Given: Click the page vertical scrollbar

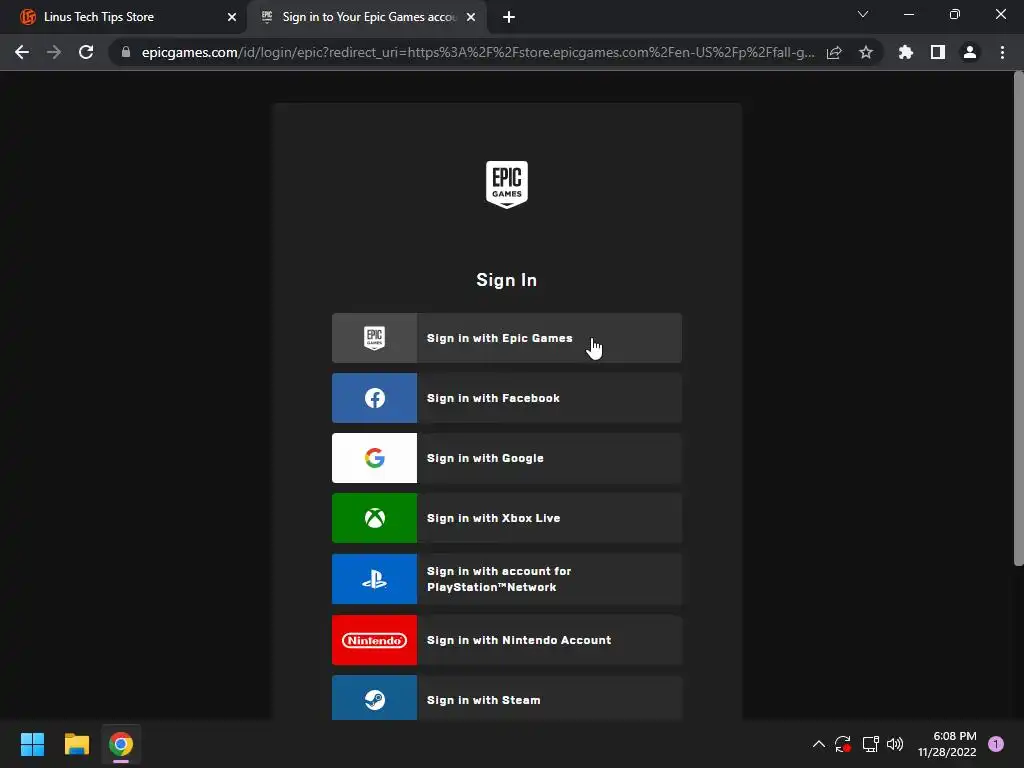Looking at the screenshot, I should click(1018, 319).
